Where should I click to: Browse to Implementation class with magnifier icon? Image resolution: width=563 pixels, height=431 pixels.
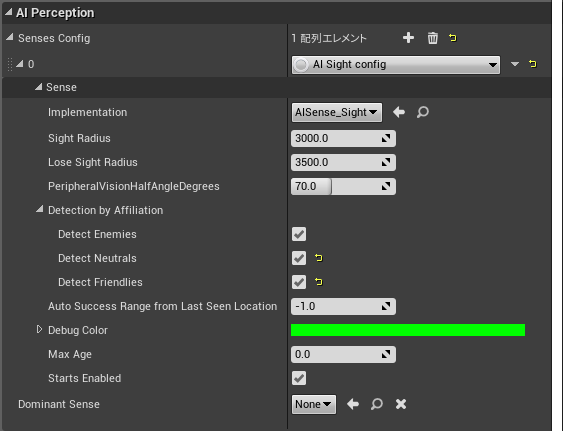coord(423,112)
